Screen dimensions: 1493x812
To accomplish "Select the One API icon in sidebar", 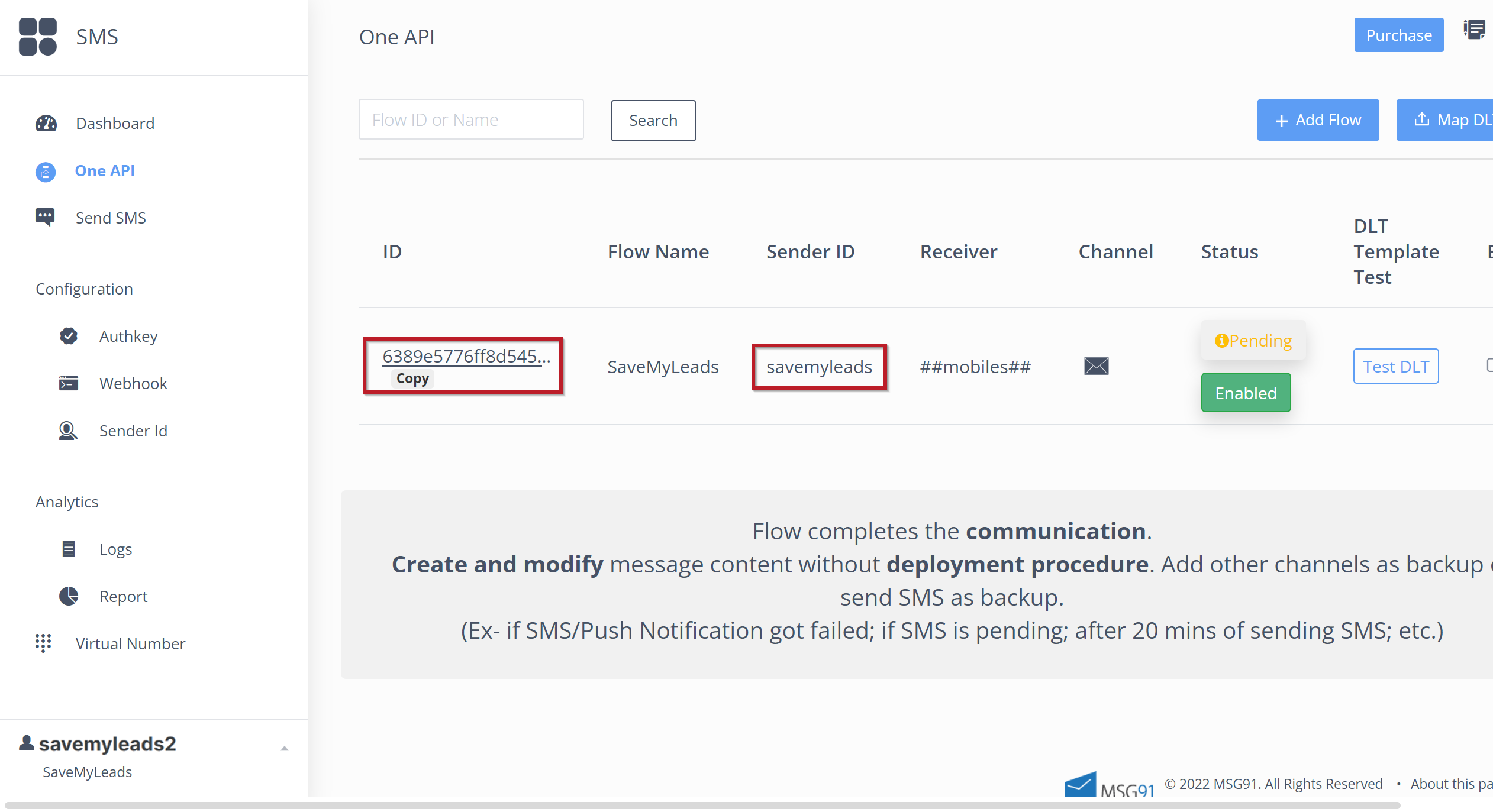I will pos(46,172).
